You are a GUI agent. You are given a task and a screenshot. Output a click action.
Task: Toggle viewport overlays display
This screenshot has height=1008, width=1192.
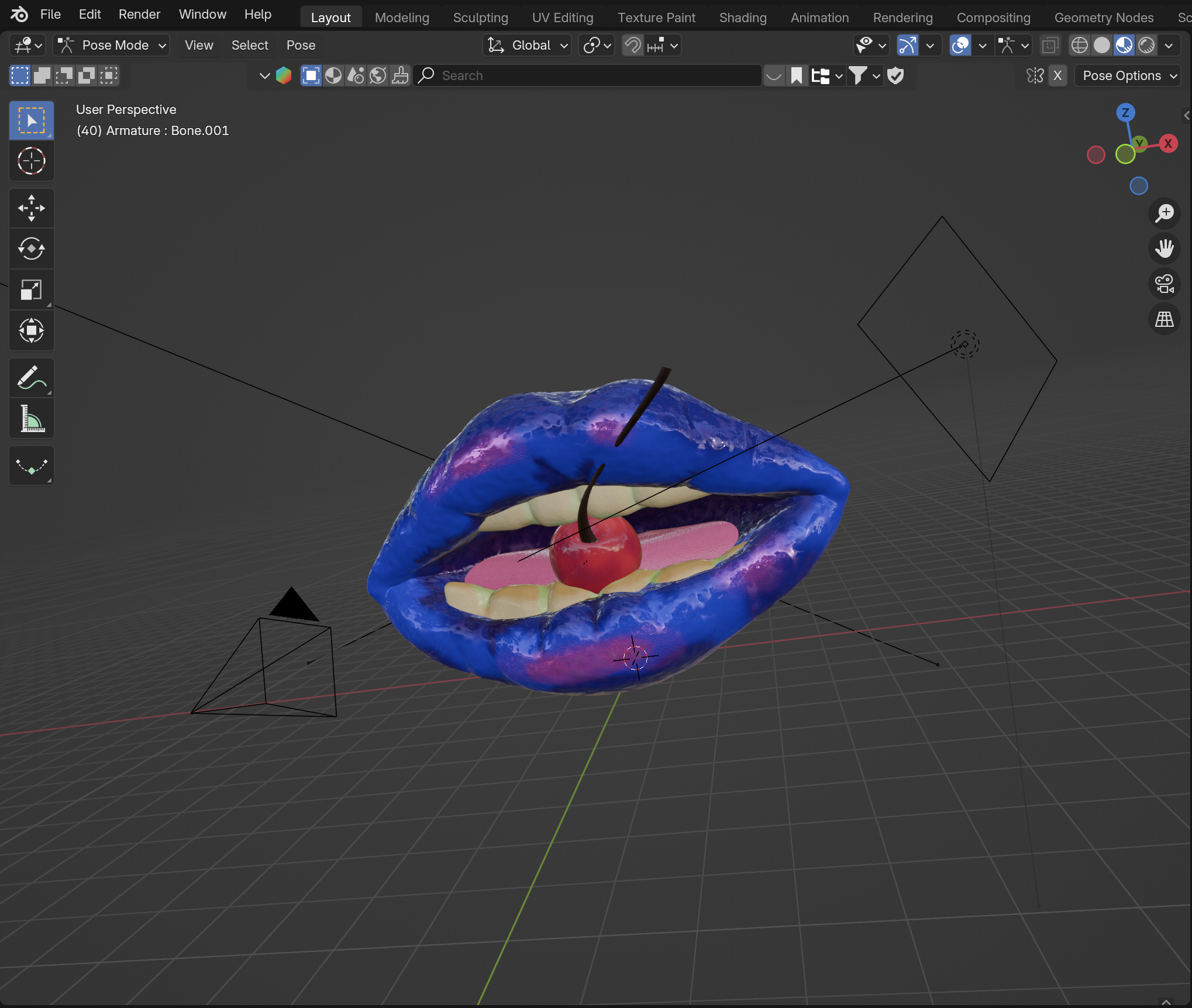point(960,45)
